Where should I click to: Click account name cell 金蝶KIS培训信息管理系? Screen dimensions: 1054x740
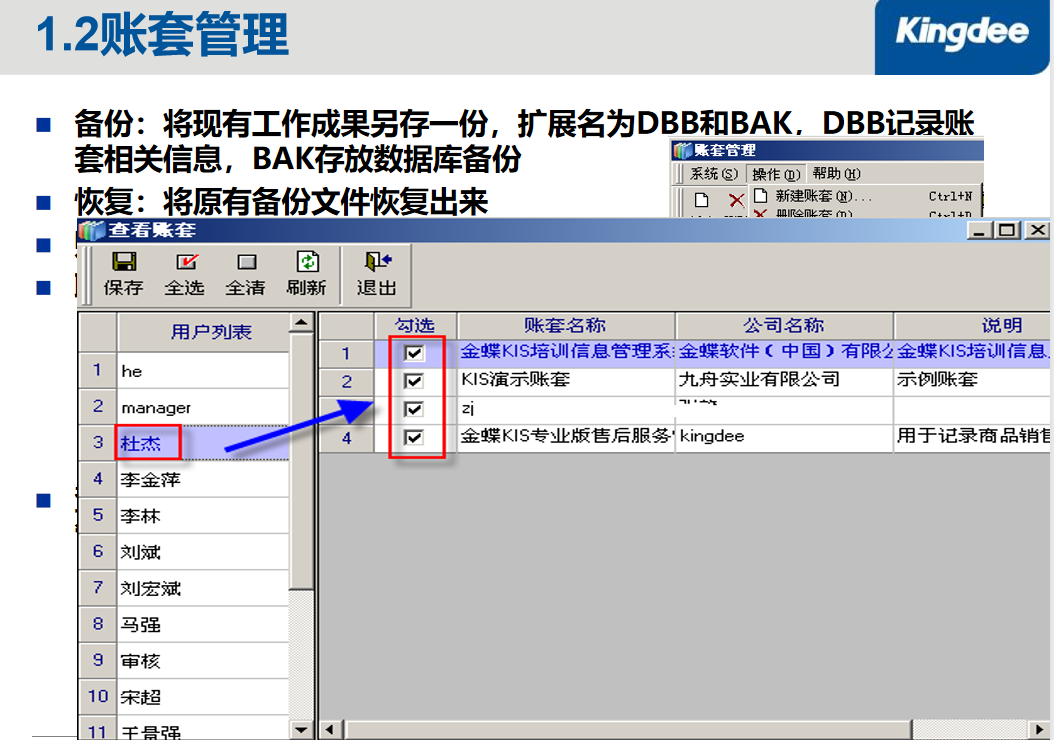[x=566, y=352]
